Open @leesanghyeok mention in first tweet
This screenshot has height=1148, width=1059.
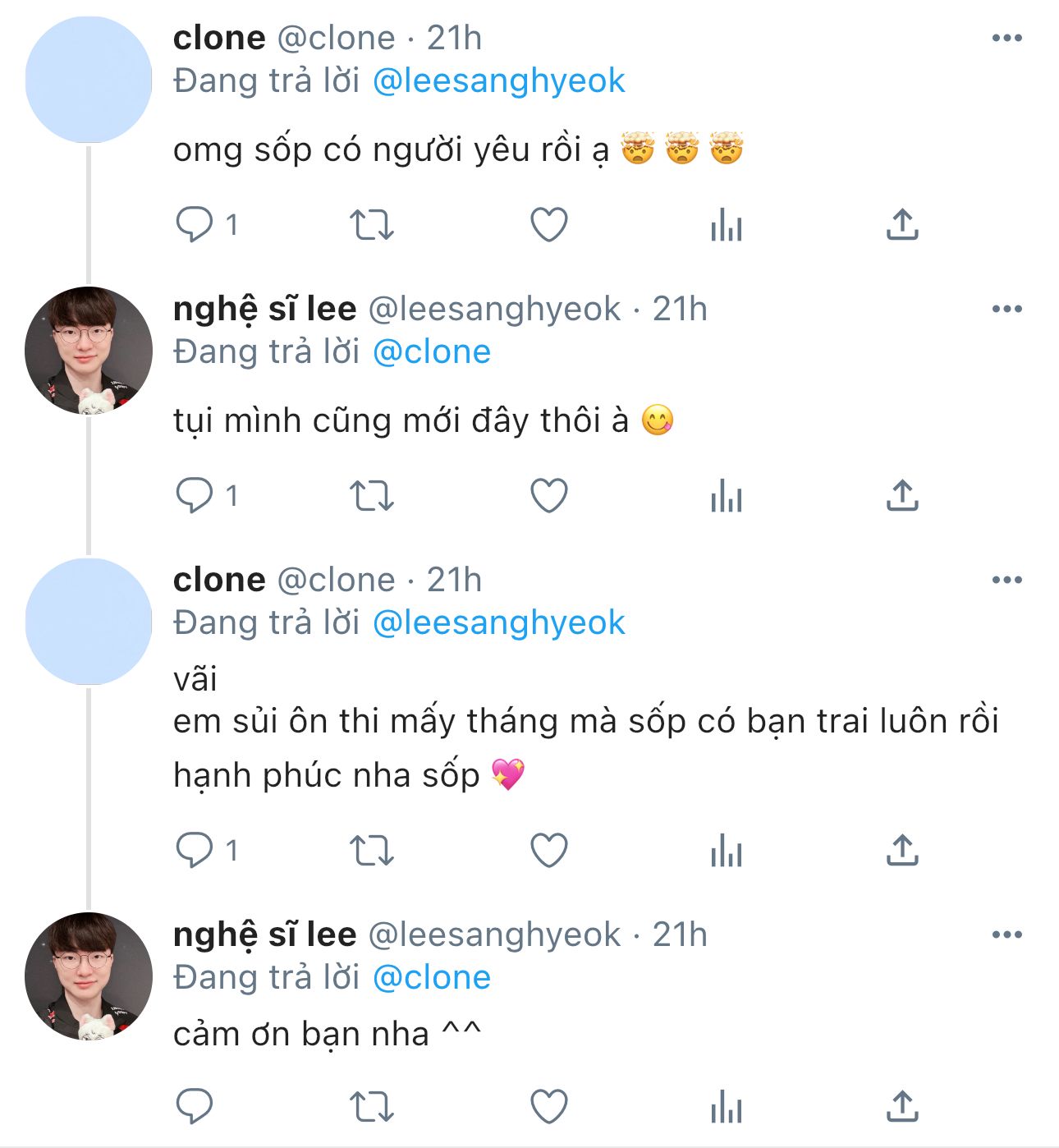tap(498, 80)
